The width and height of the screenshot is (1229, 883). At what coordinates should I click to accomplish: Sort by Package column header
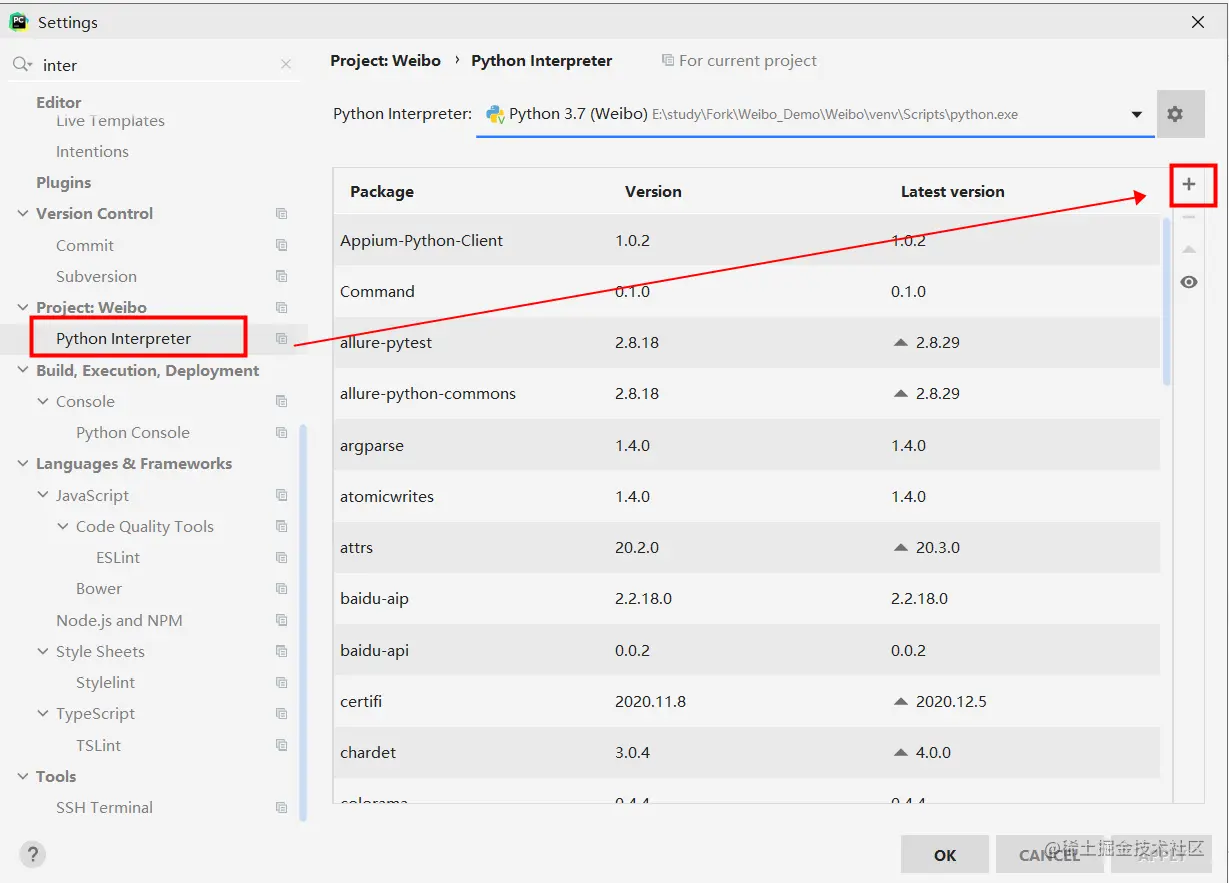382,192
